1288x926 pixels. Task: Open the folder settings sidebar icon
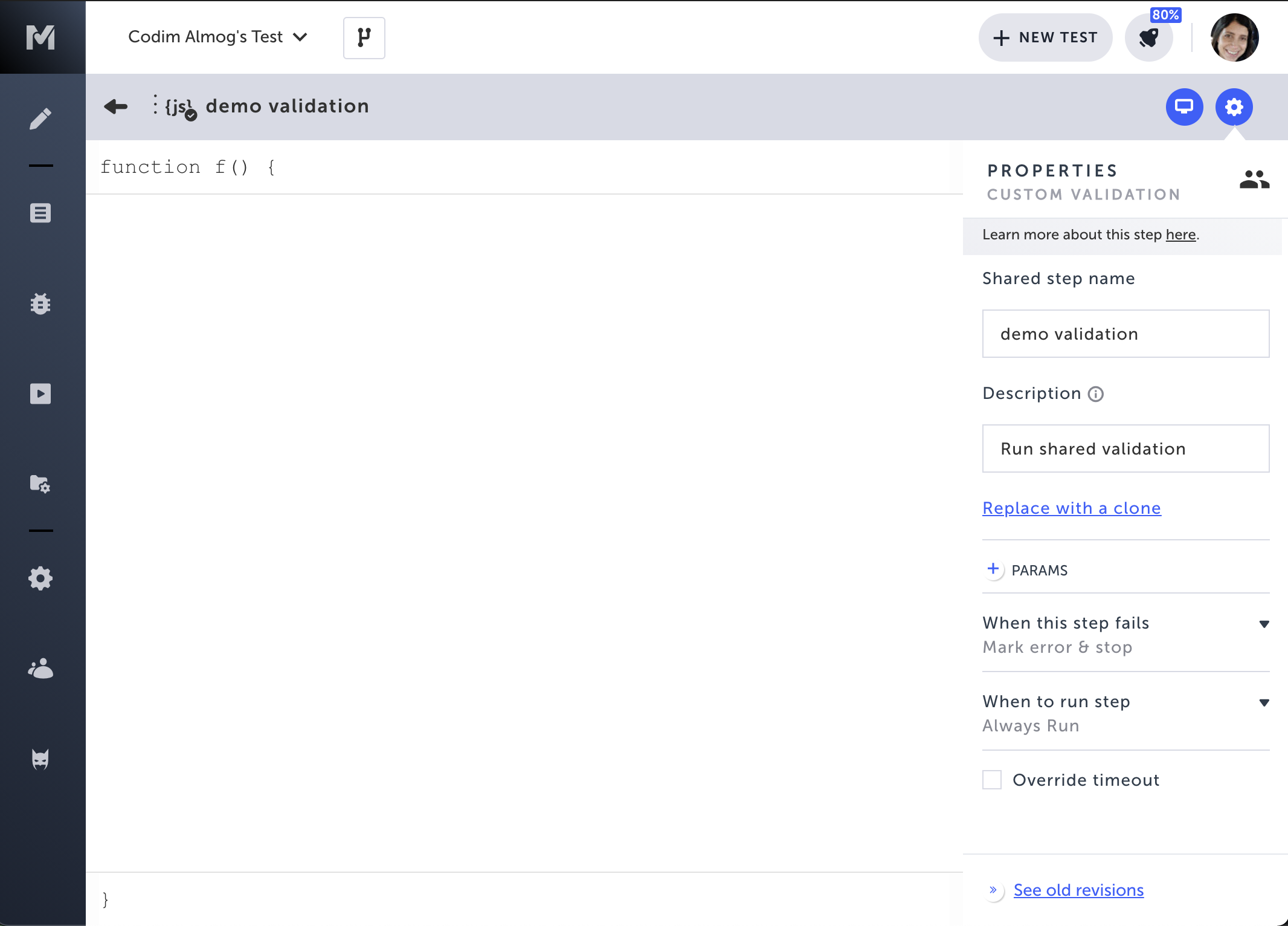tap(40, 484)
